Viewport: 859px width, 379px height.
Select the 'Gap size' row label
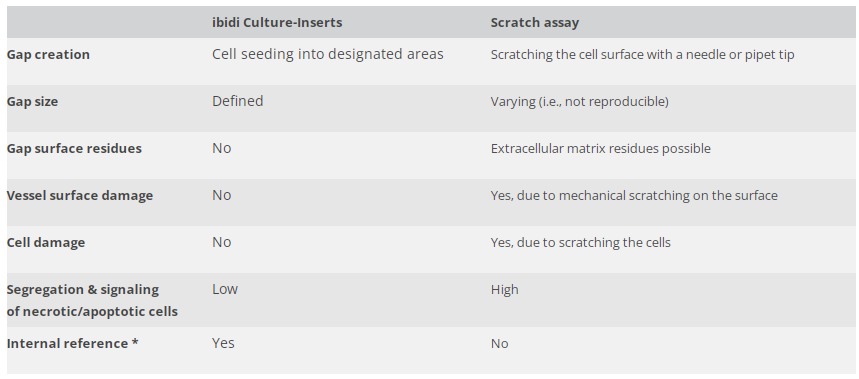(32, 102)
